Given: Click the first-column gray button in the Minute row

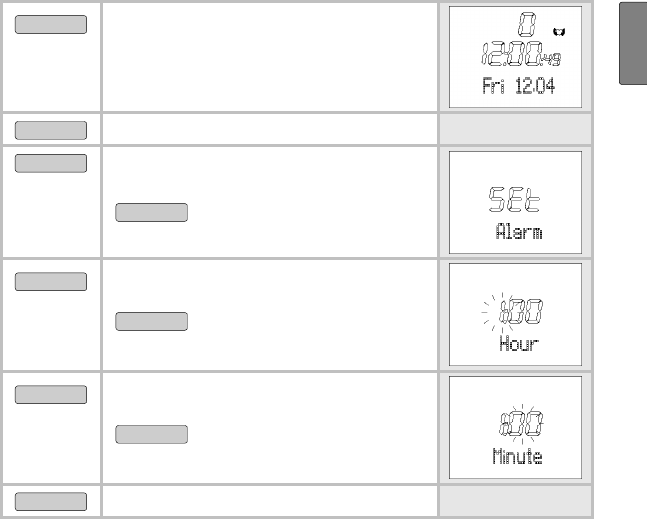Looking at the screenshot, I should point(51,395).
